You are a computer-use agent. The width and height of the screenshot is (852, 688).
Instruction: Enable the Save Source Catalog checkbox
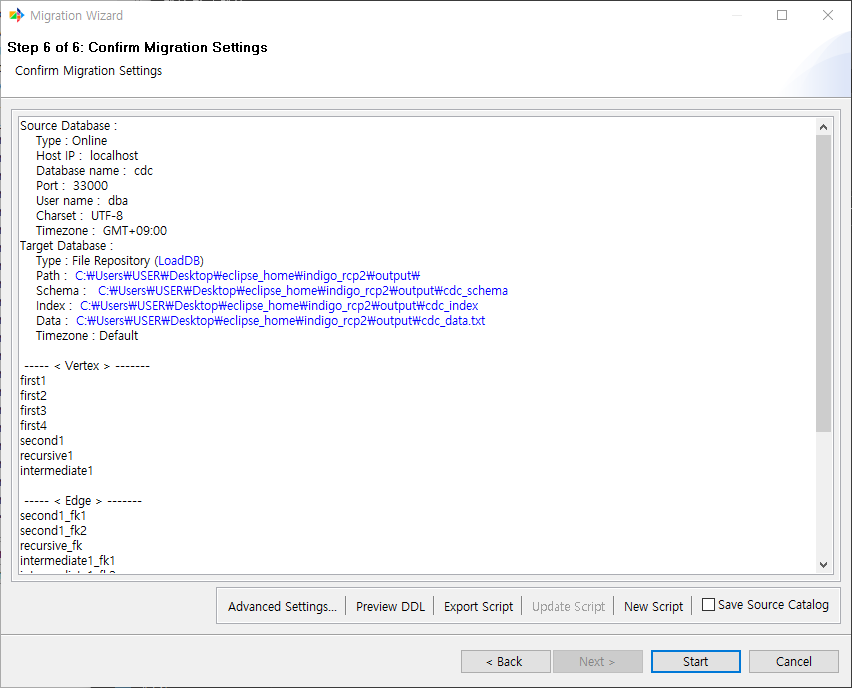(x=708, y=605)
